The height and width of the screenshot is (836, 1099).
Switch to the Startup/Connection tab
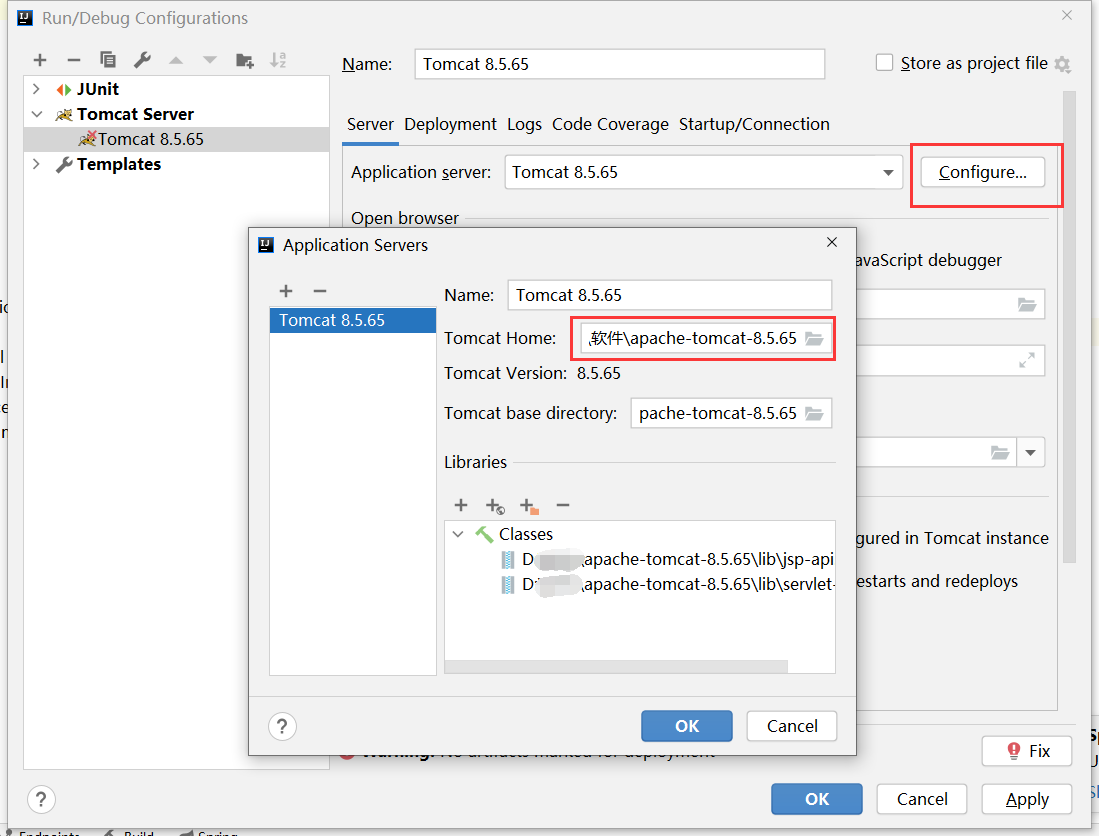pyautogui.click(x=754, y=125)
